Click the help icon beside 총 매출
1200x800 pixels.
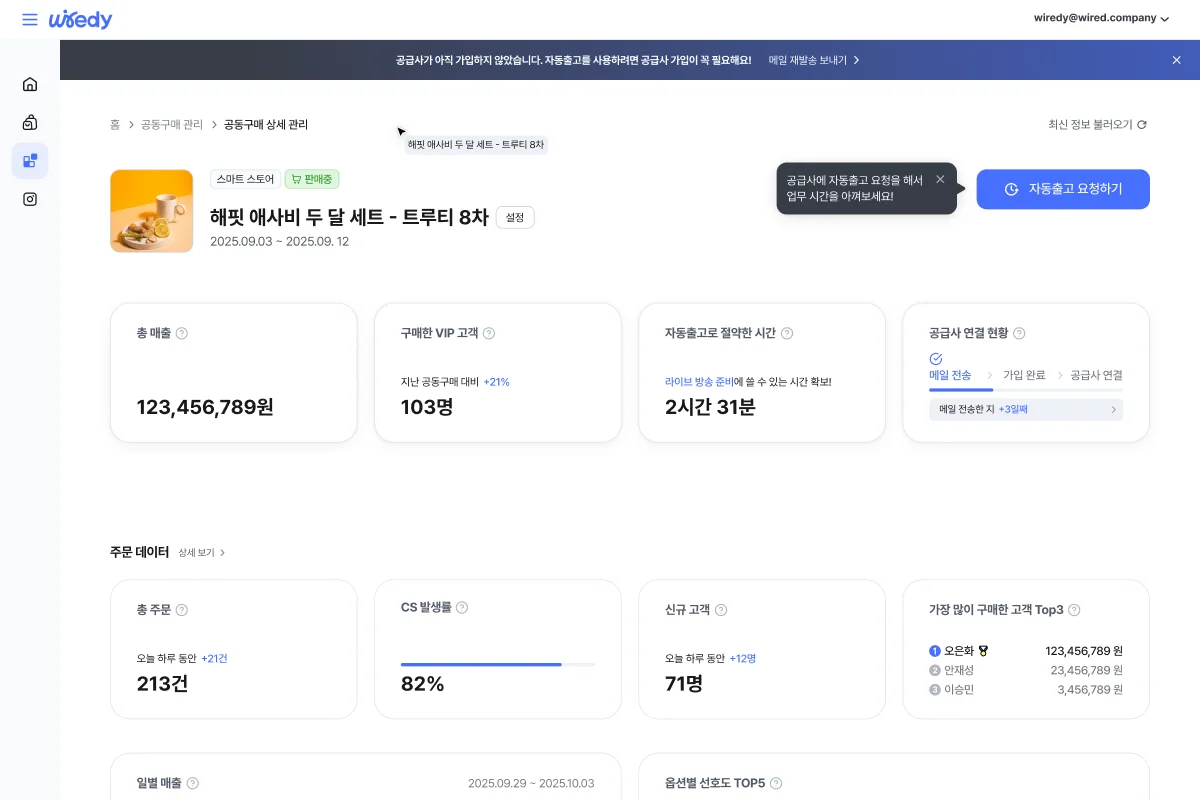(182, 333)
